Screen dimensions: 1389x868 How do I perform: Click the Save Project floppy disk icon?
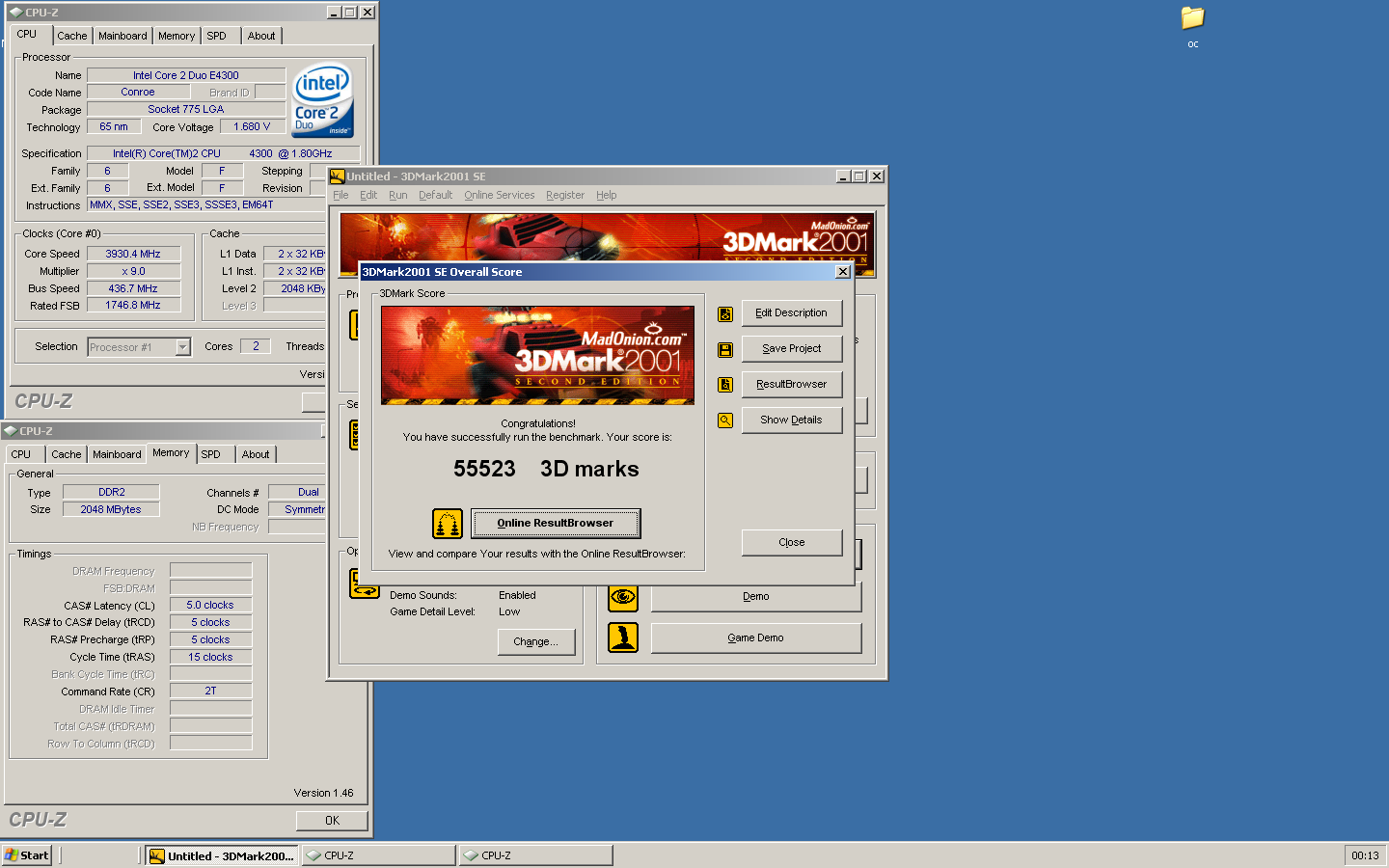click(x=725, y=350)
